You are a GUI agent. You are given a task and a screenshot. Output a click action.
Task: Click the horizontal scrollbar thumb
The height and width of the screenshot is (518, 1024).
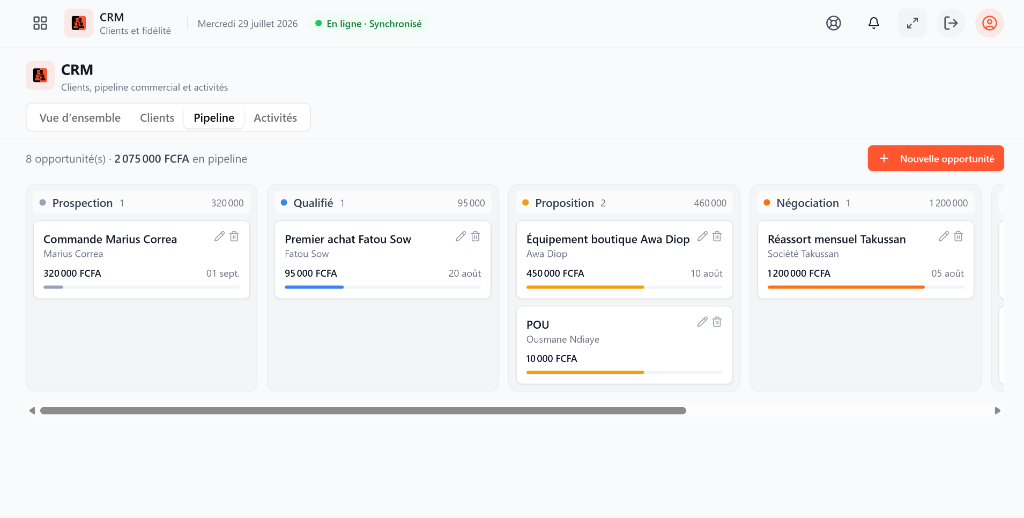(363, 411)
